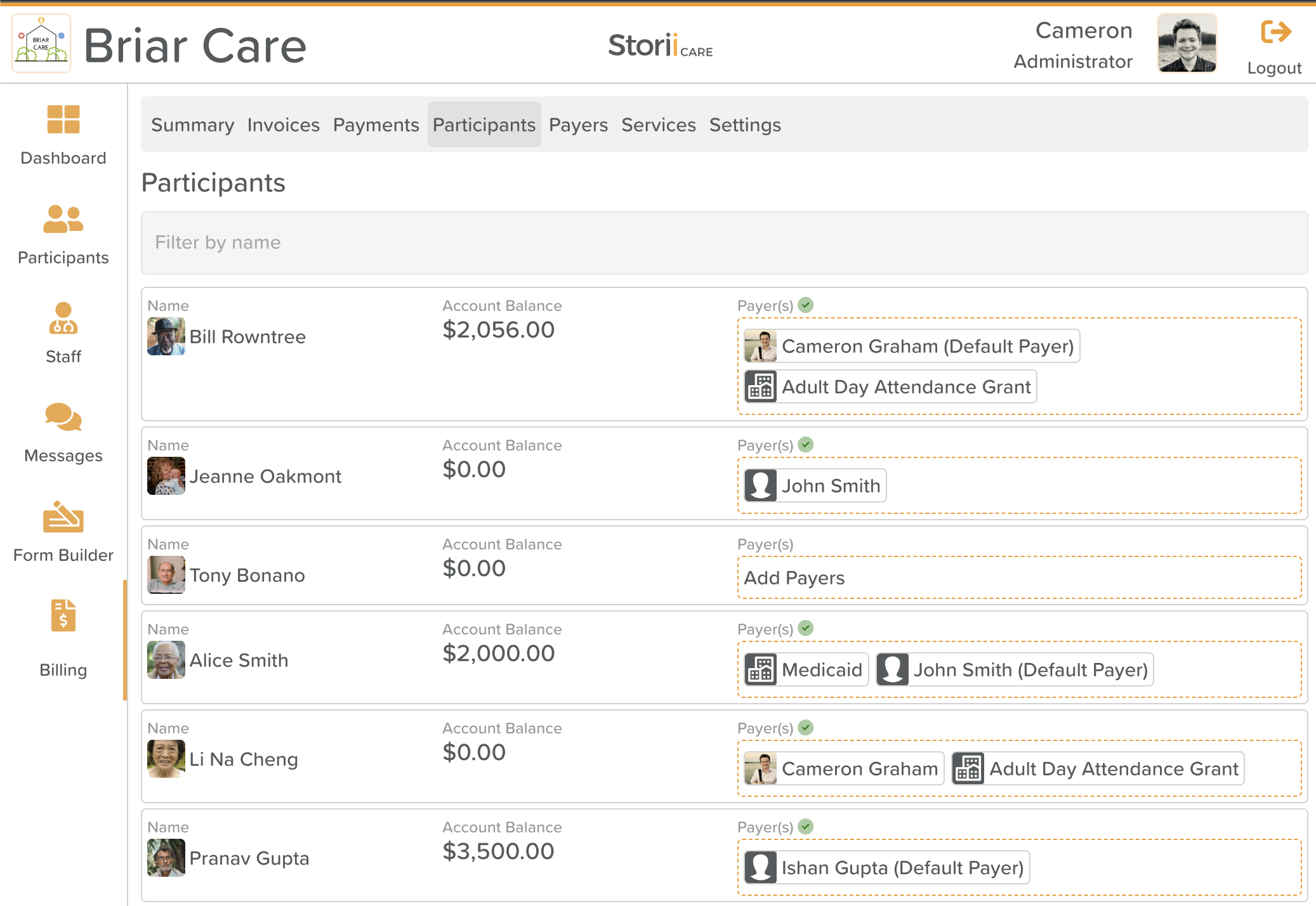Go to billing Settings tab
Screen dimensions: 1316x906
[744, 125]
